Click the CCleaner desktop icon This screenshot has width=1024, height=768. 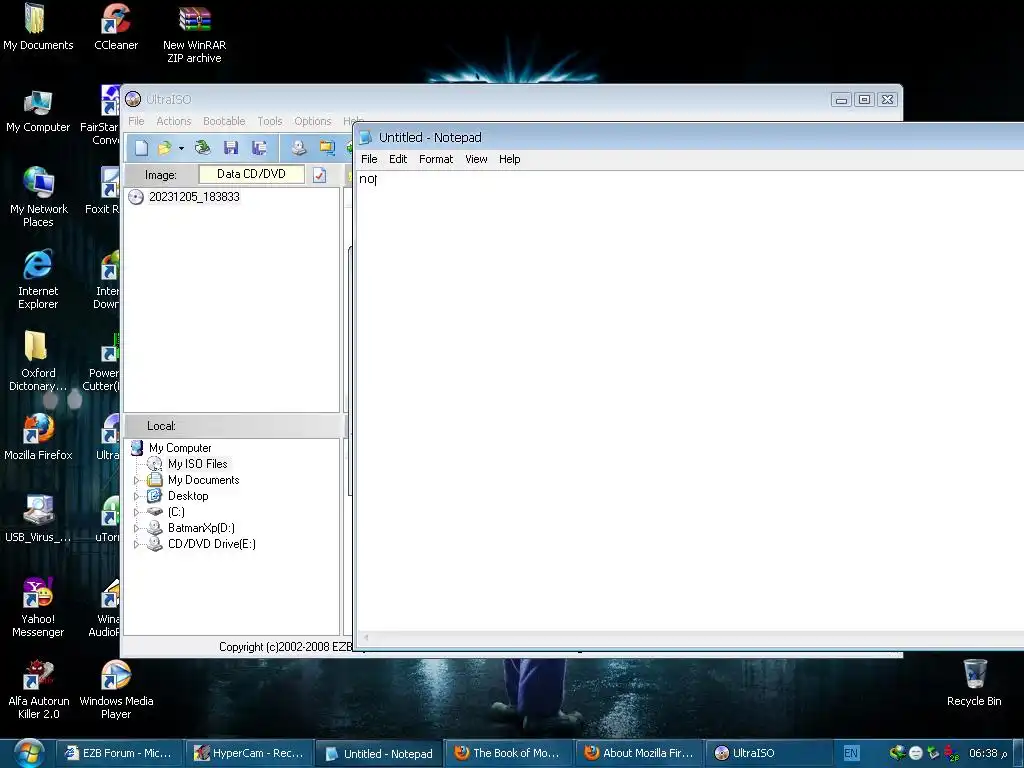coord(116,27)
